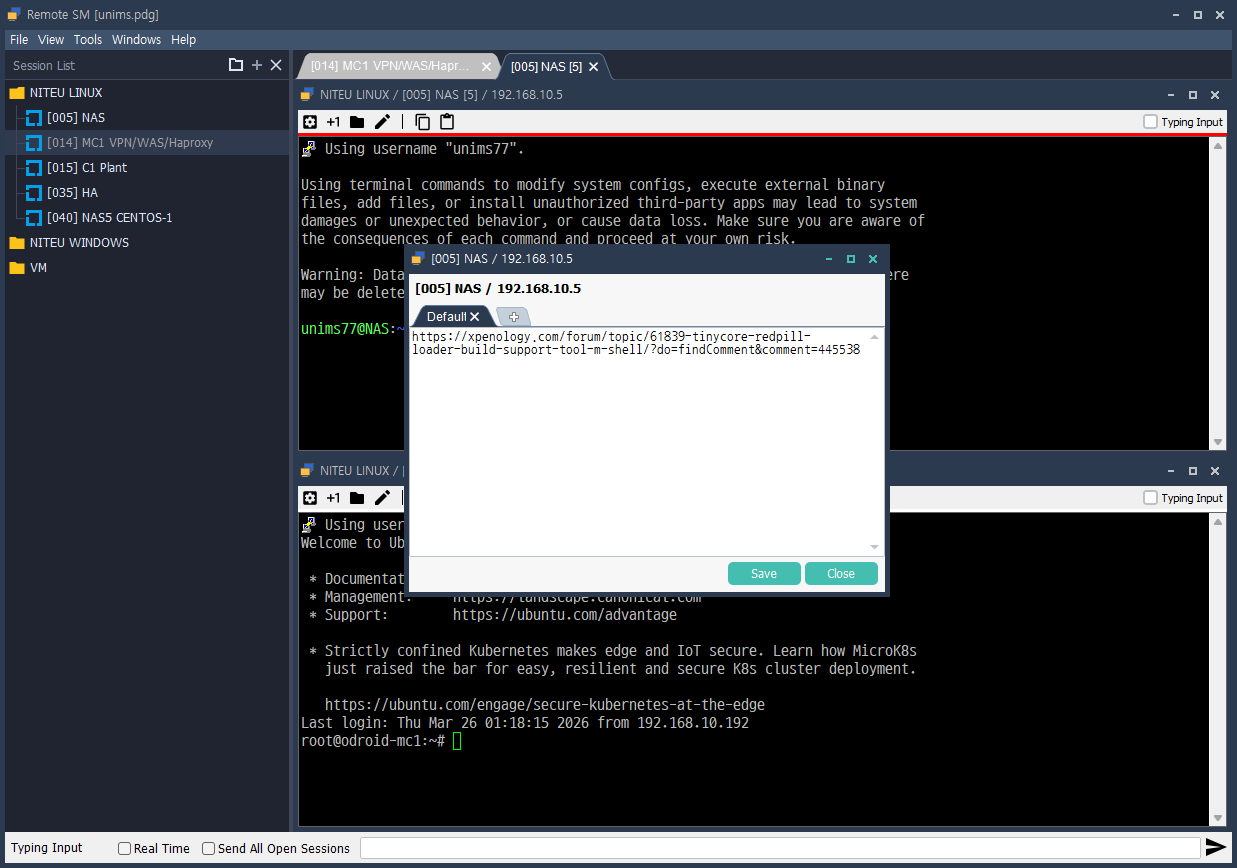Click the copy icon in top terminal toolbar

(x=423, y=122)
